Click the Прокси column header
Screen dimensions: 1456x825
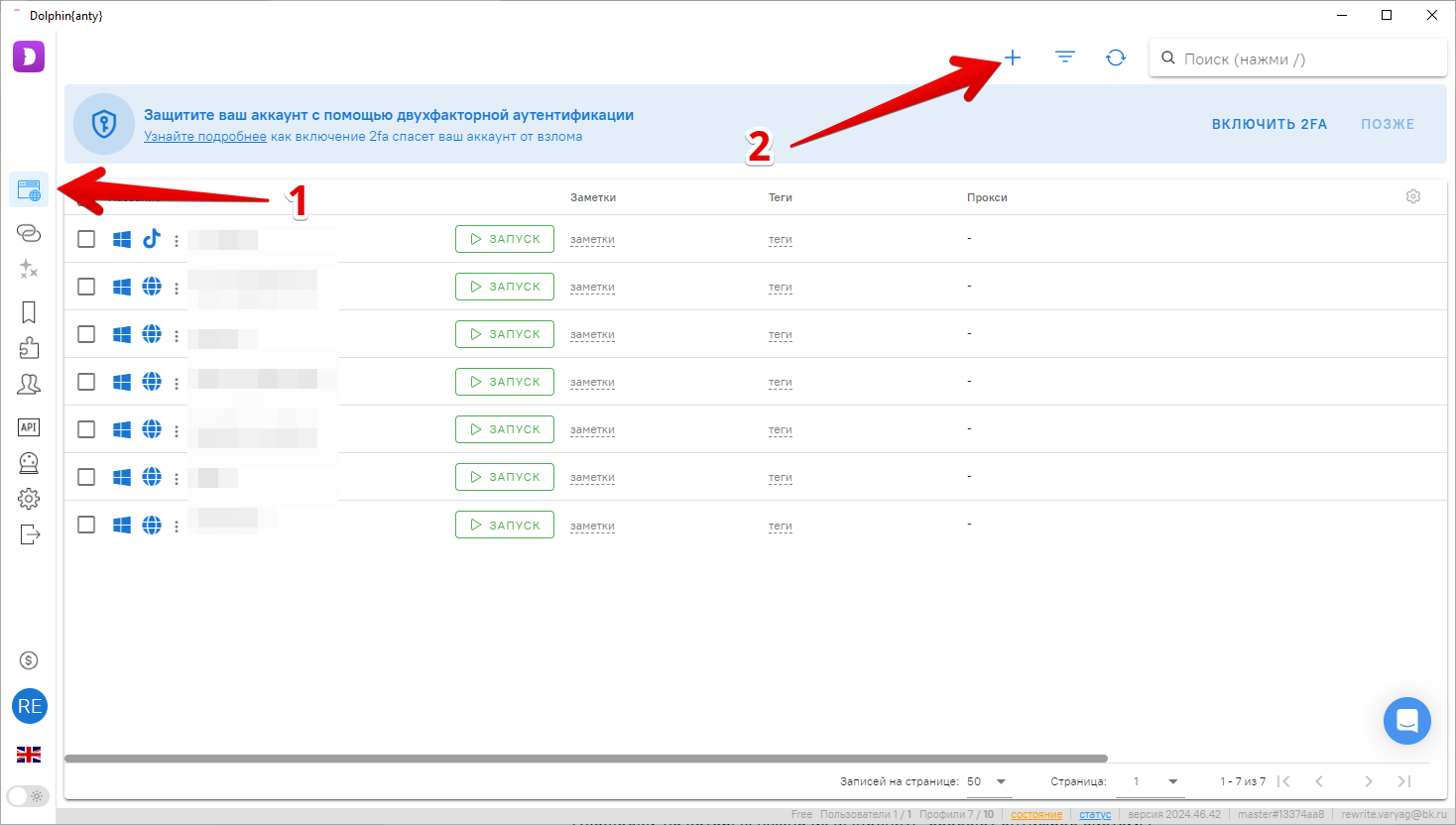click(x=987, y=197)
